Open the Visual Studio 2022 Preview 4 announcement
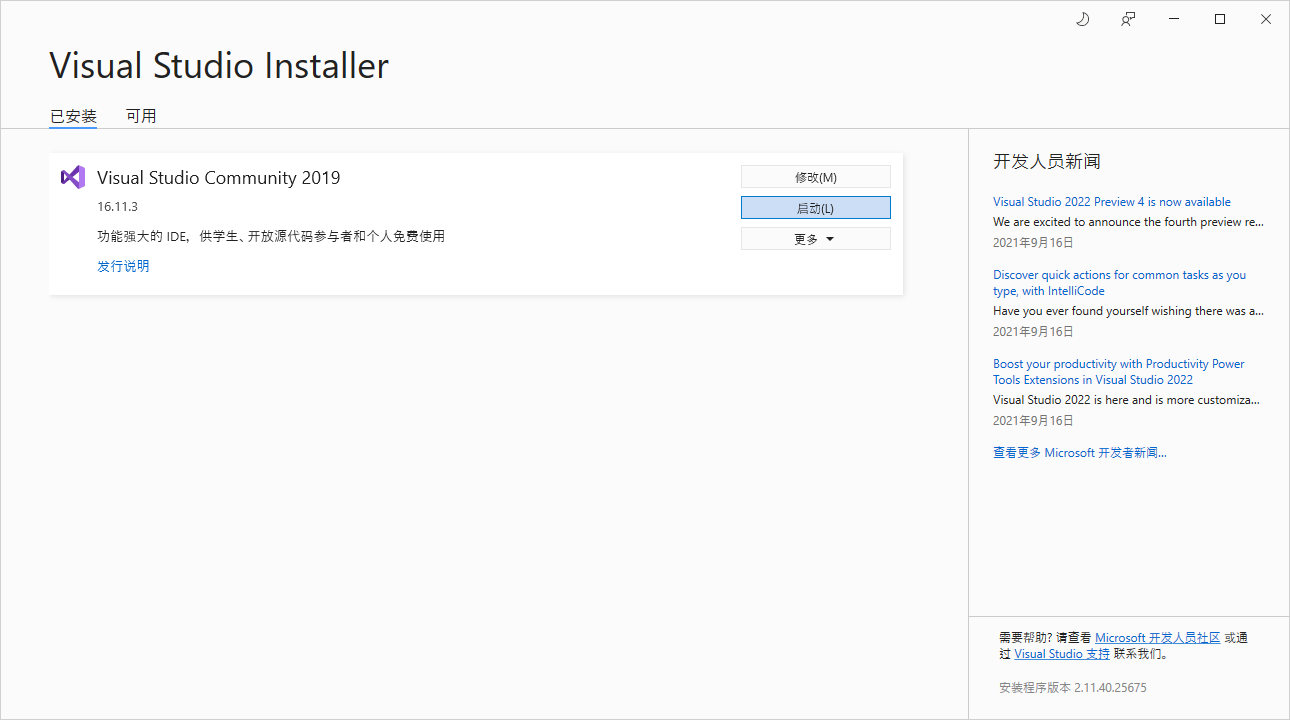The height and width of the screenshot is (720, 1290). (1111, 201)
